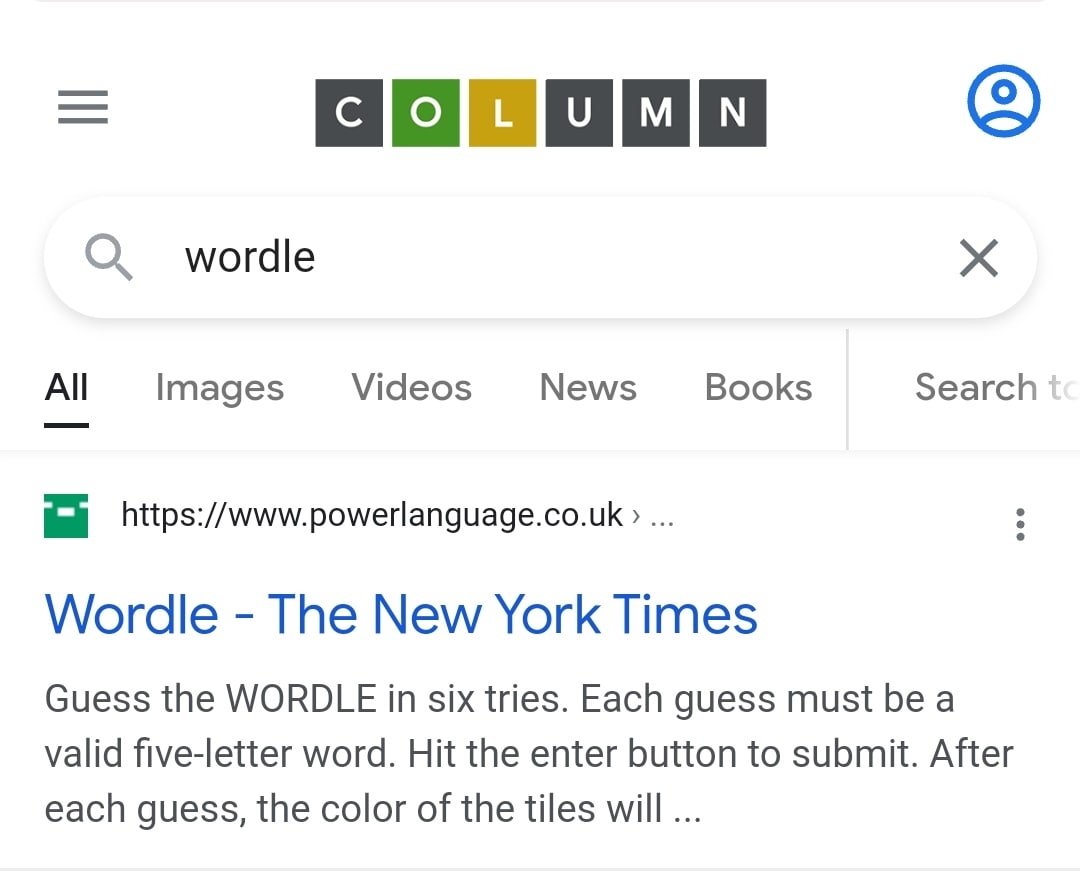1080x871 pixels.
Task: Switch to the Books tab
Action: pyautogui.click(x=758, y=388)
